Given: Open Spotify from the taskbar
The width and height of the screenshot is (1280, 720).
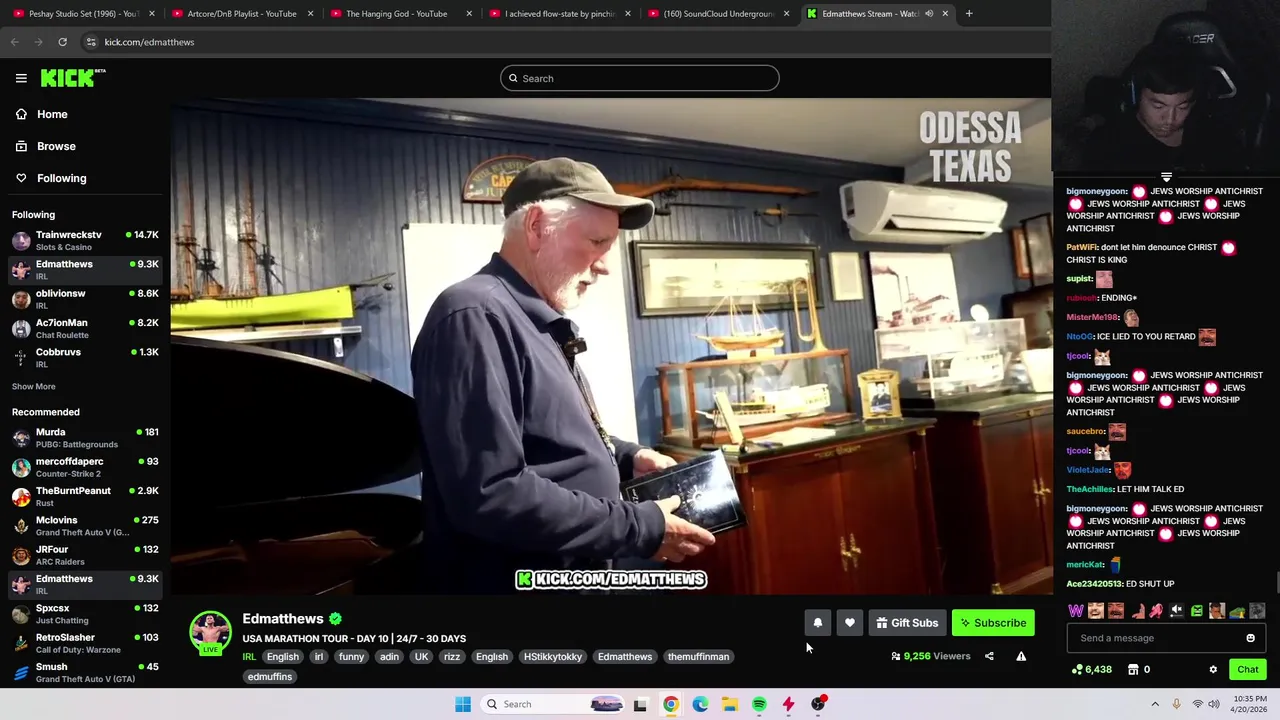Looking at the screenshot, I should 759,704.
